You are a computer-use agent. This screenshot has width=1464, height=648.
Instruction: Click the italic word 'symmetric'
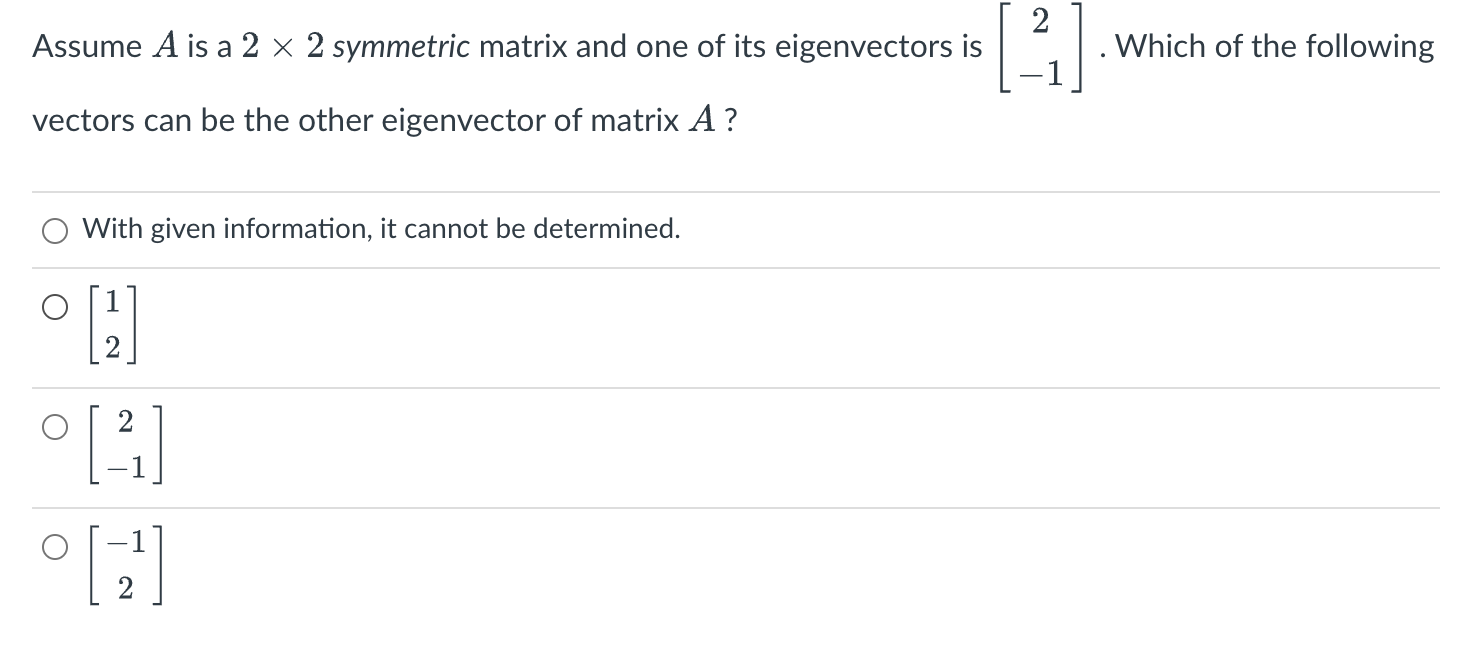click(x=401, y=47)
